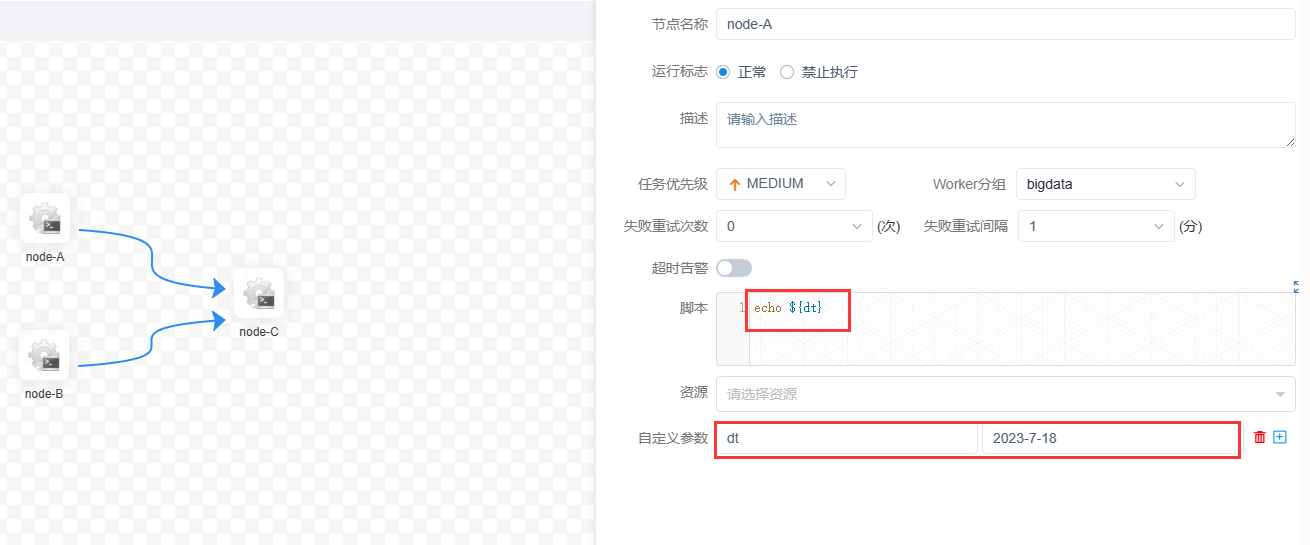Open the bigdata Worker group dropdown

(1105, 184)
